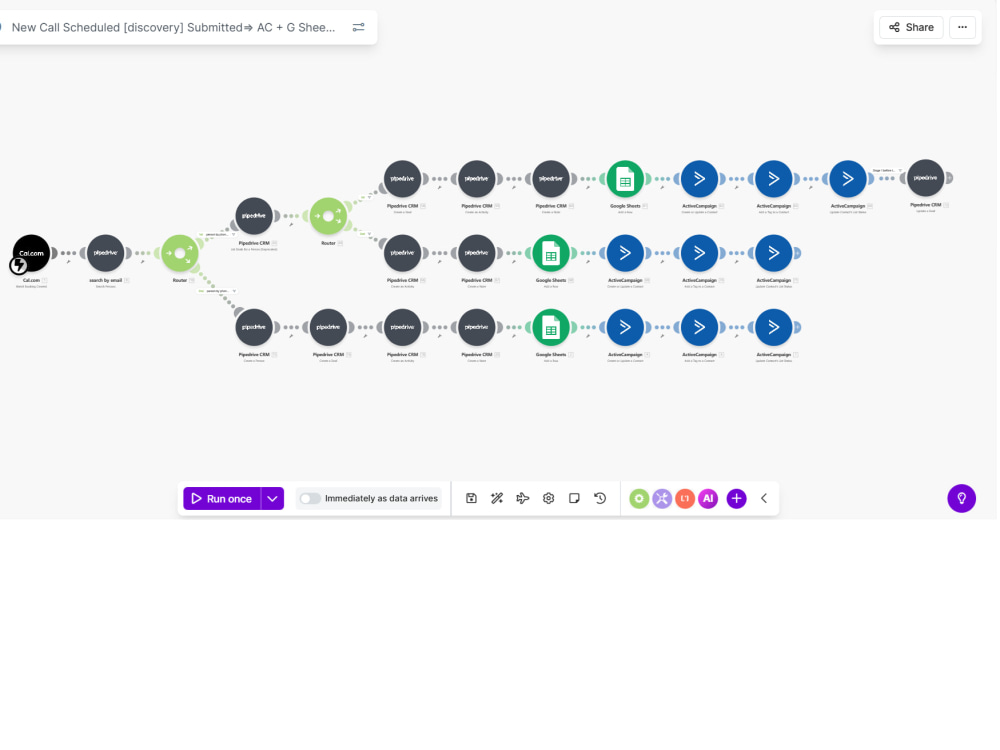The height and width of the screenshot is (750, 1000).
Task: Click the wrench under the Cal.com to Pipedrive connection
Action: (x=68, y=261)
